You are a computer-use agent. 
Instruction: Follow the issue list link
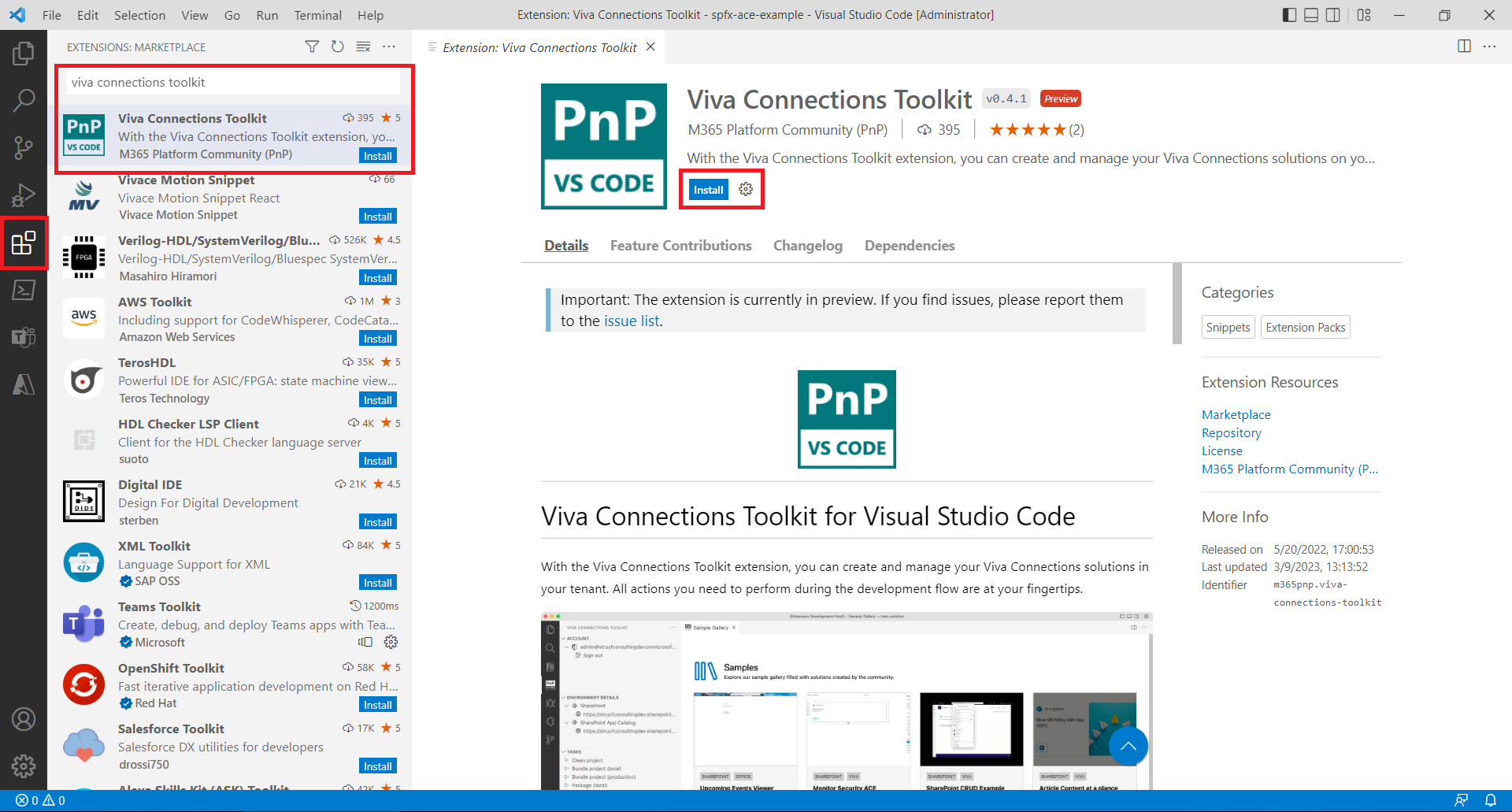(x=632, y=321)
